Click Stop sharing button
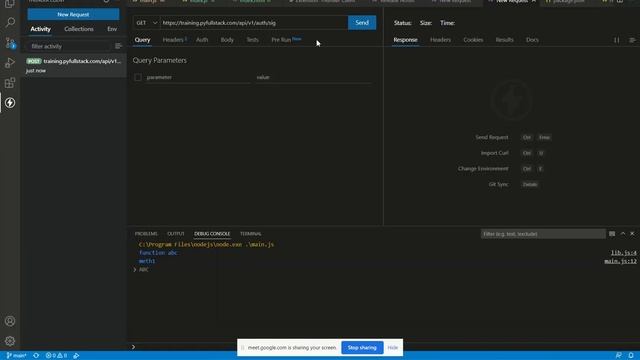640x360 pixels. tap(362, 348)
